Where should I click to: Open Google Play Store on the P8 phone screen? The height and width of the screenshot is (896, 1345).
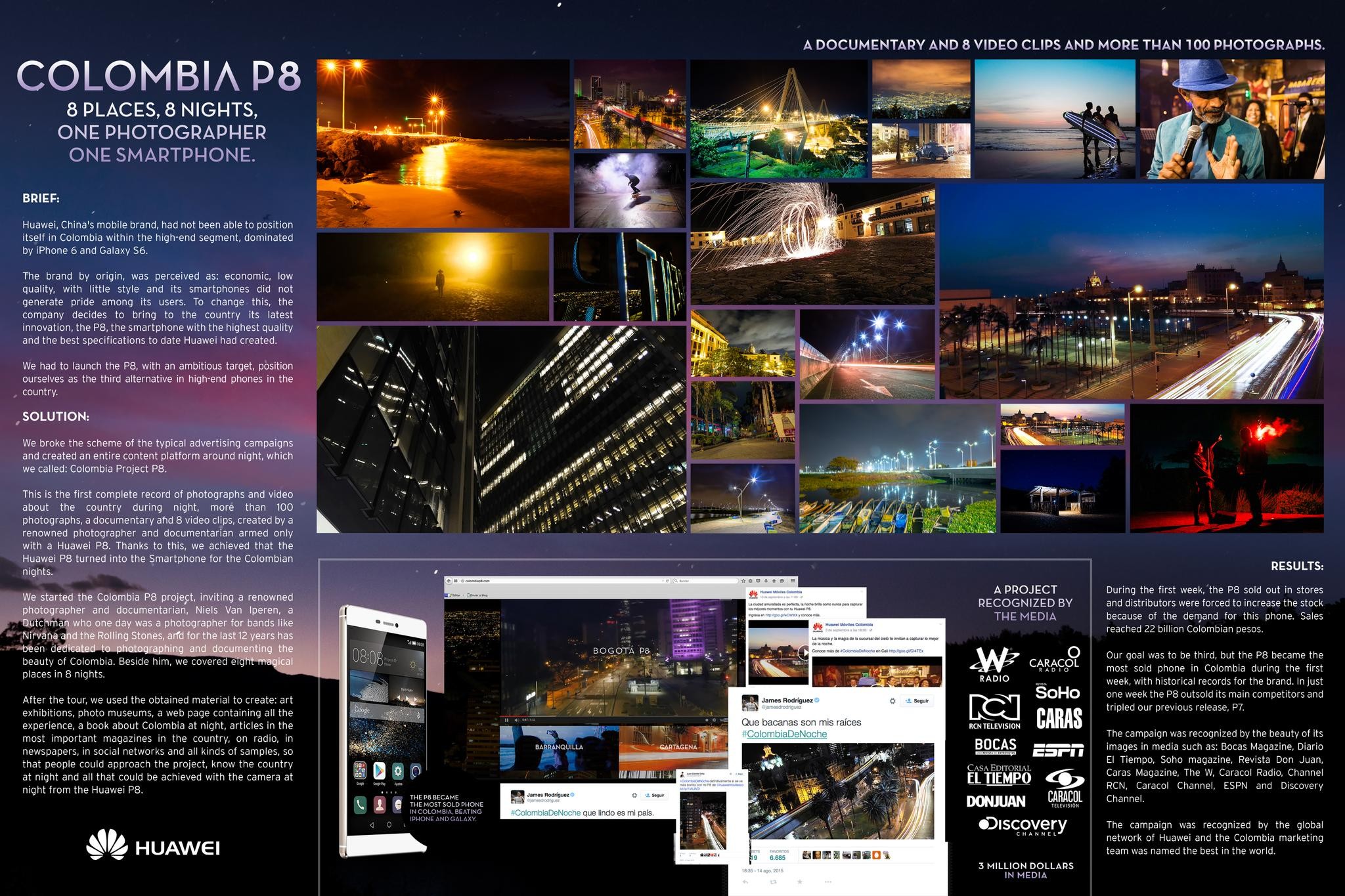pyautogui.click(x=379, y=771)
